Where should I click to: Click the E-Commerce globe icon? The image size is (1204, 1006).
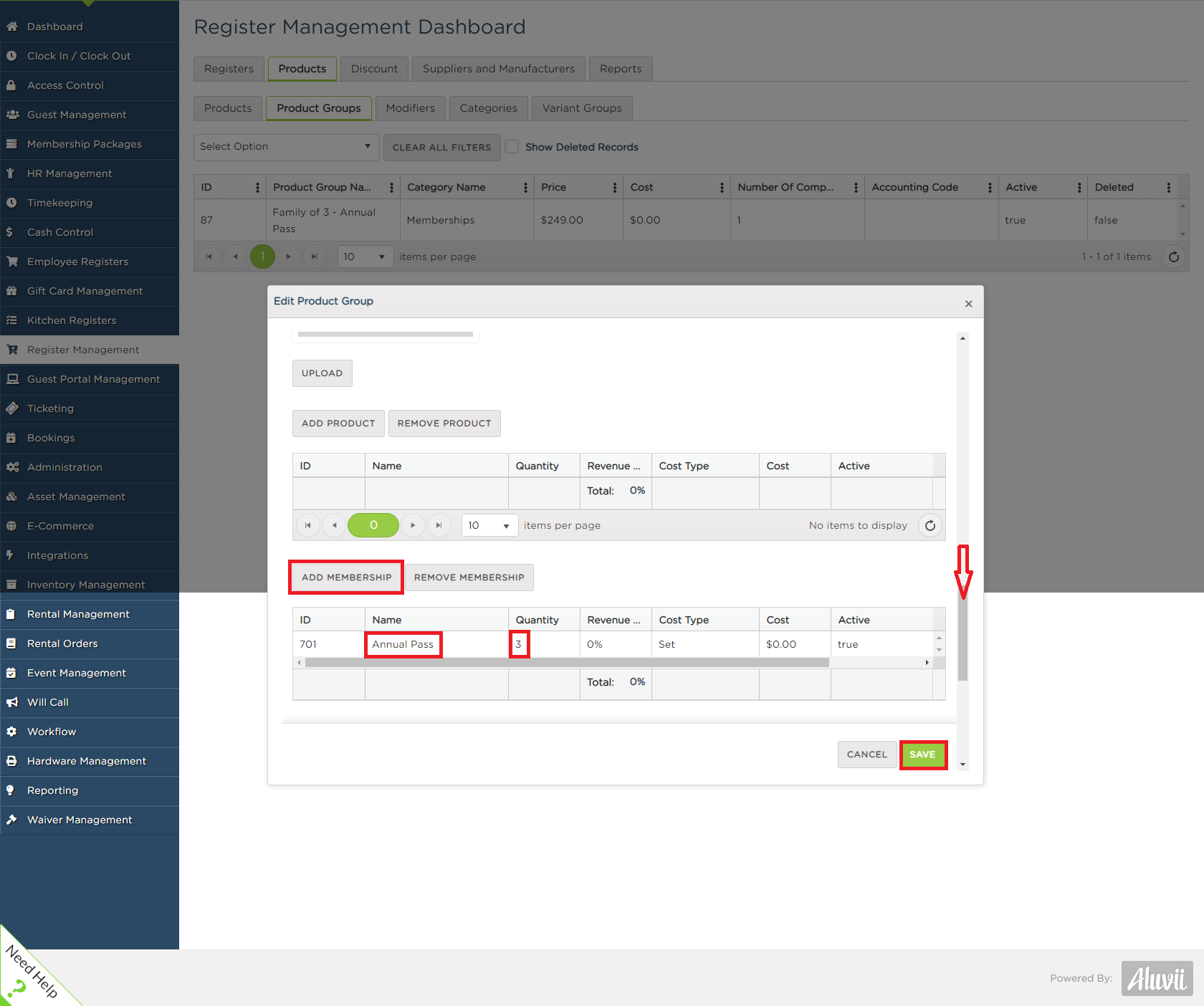tap(11, 526)
